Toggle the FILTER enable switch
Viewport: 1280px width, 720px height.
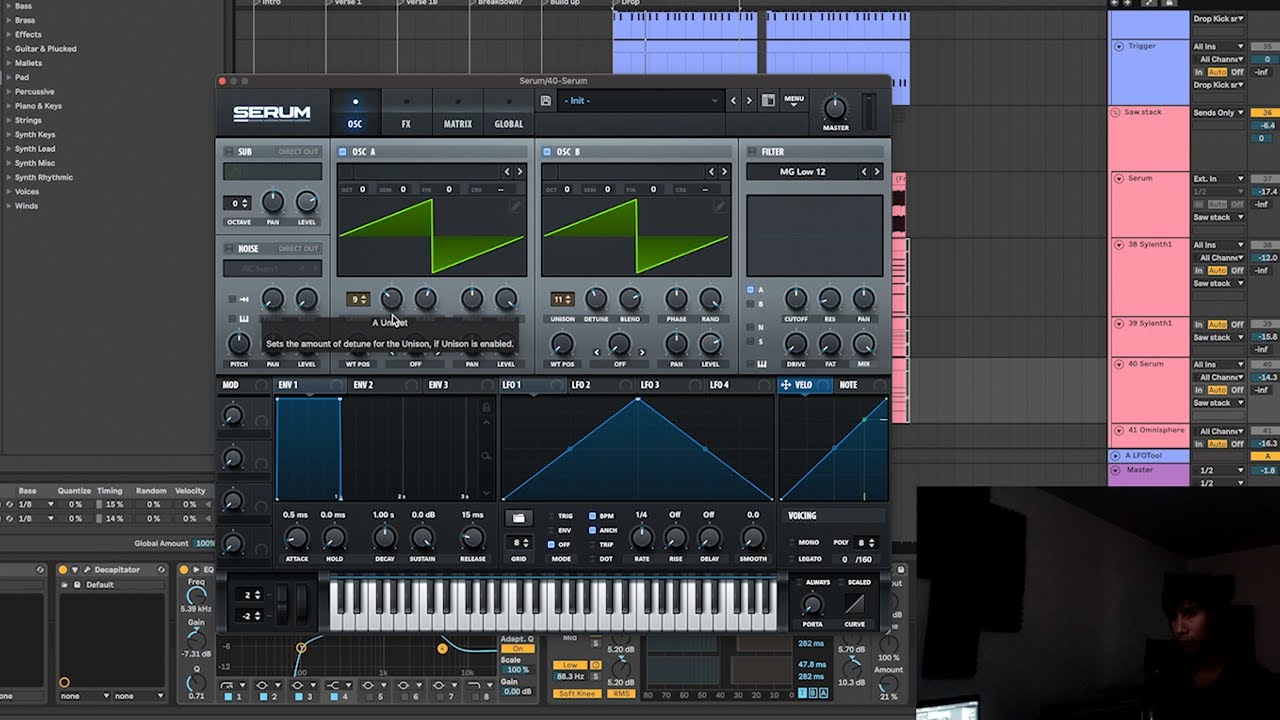752,152
